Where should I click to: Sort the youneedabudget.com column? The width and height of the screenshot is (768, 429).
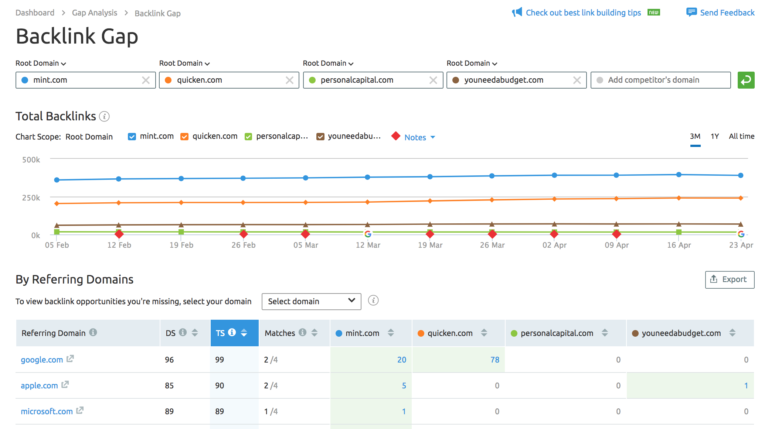click(732, 333)
